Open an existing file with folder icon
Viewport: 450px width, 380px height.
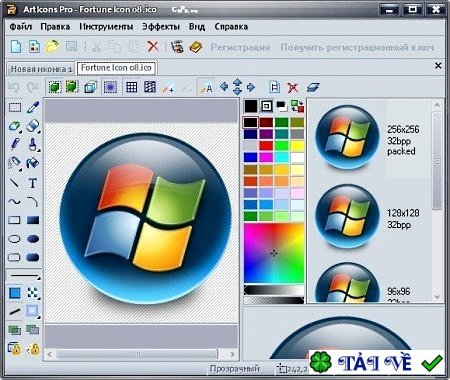click(x=53, y=47)
